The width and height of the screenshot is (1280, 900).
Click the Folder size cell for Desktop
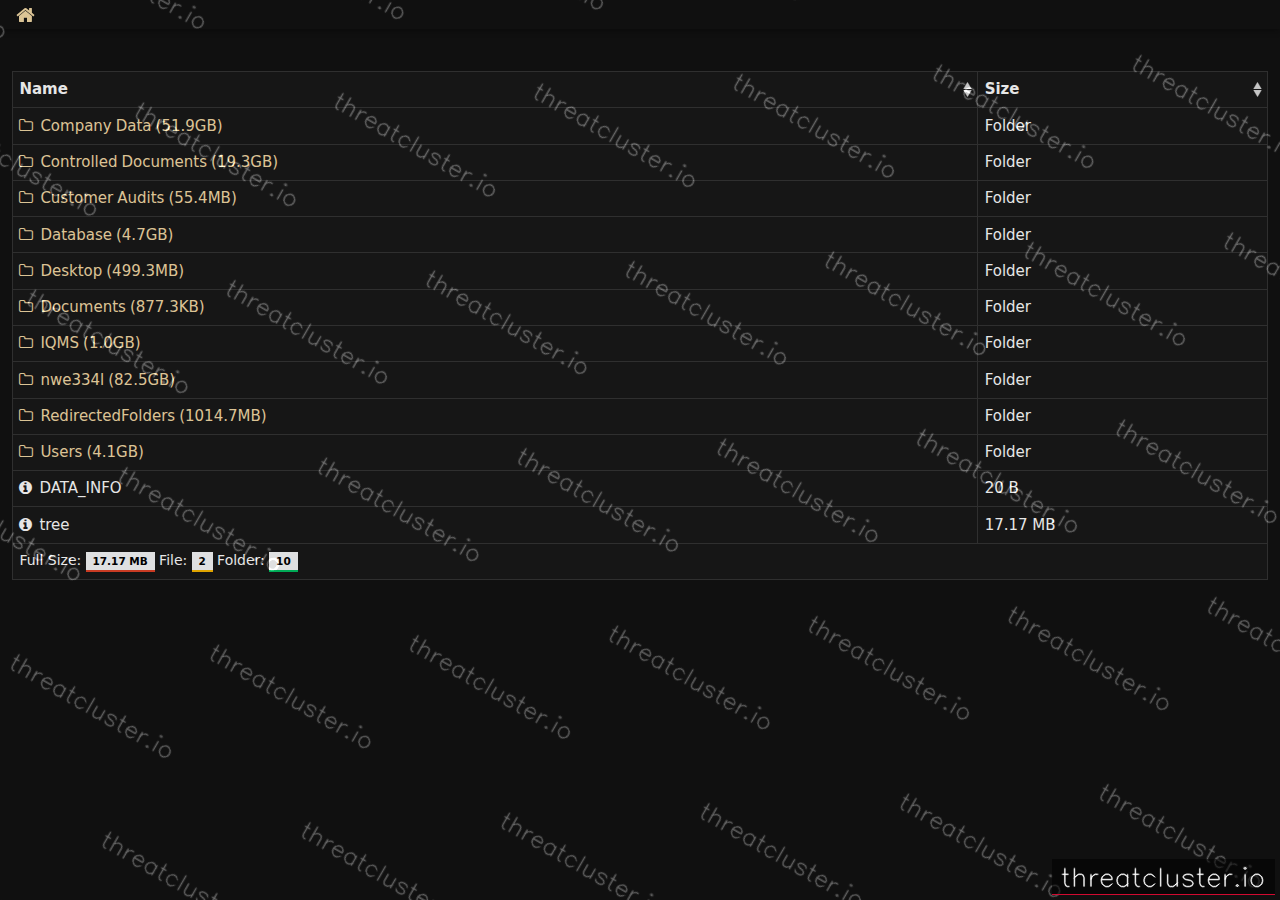click(1122, 271)
